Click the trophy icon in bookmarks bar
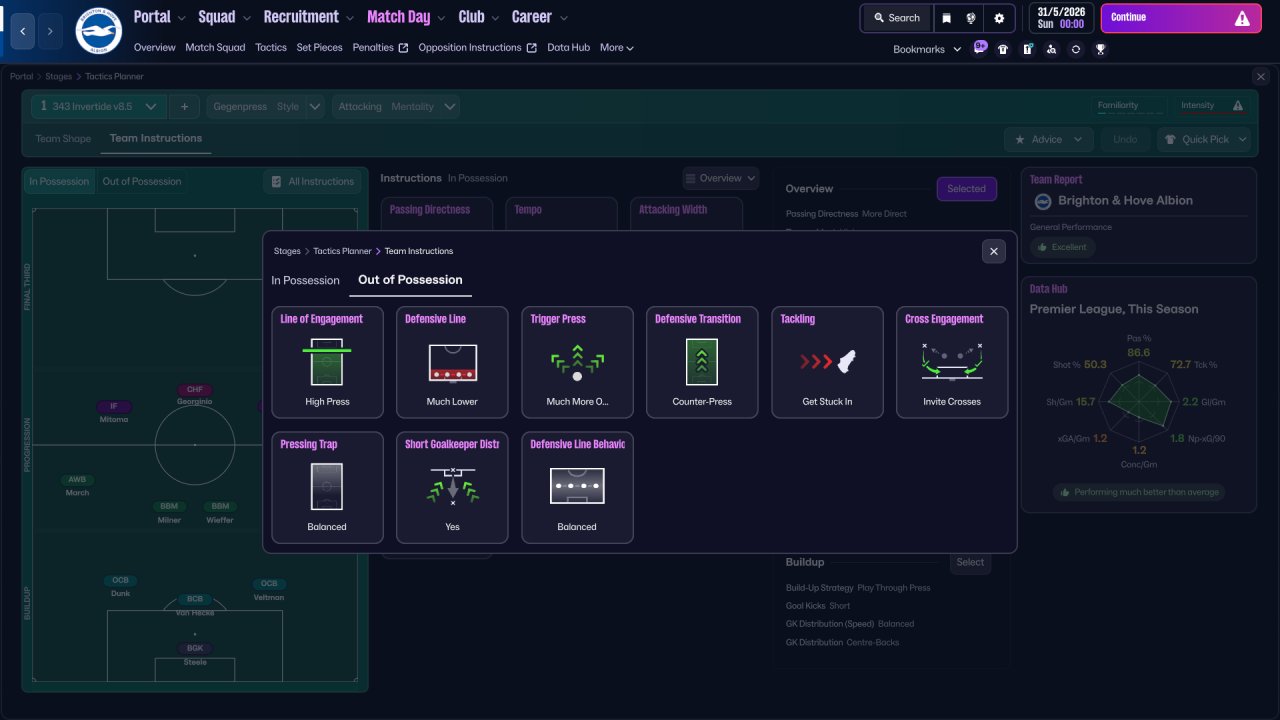 1100,49
